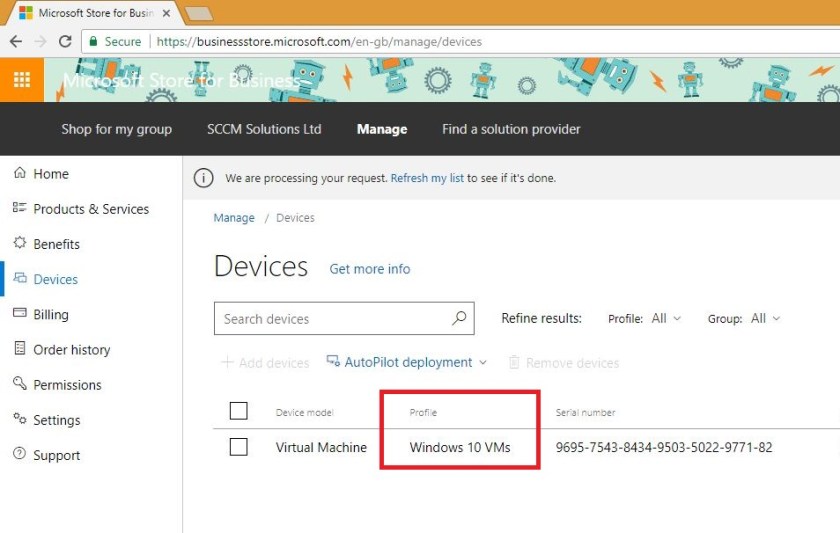Click serial number 9695-7543-8434-9503-5022-9771-82
840x533 pixels.
click(x=664, y=447)
